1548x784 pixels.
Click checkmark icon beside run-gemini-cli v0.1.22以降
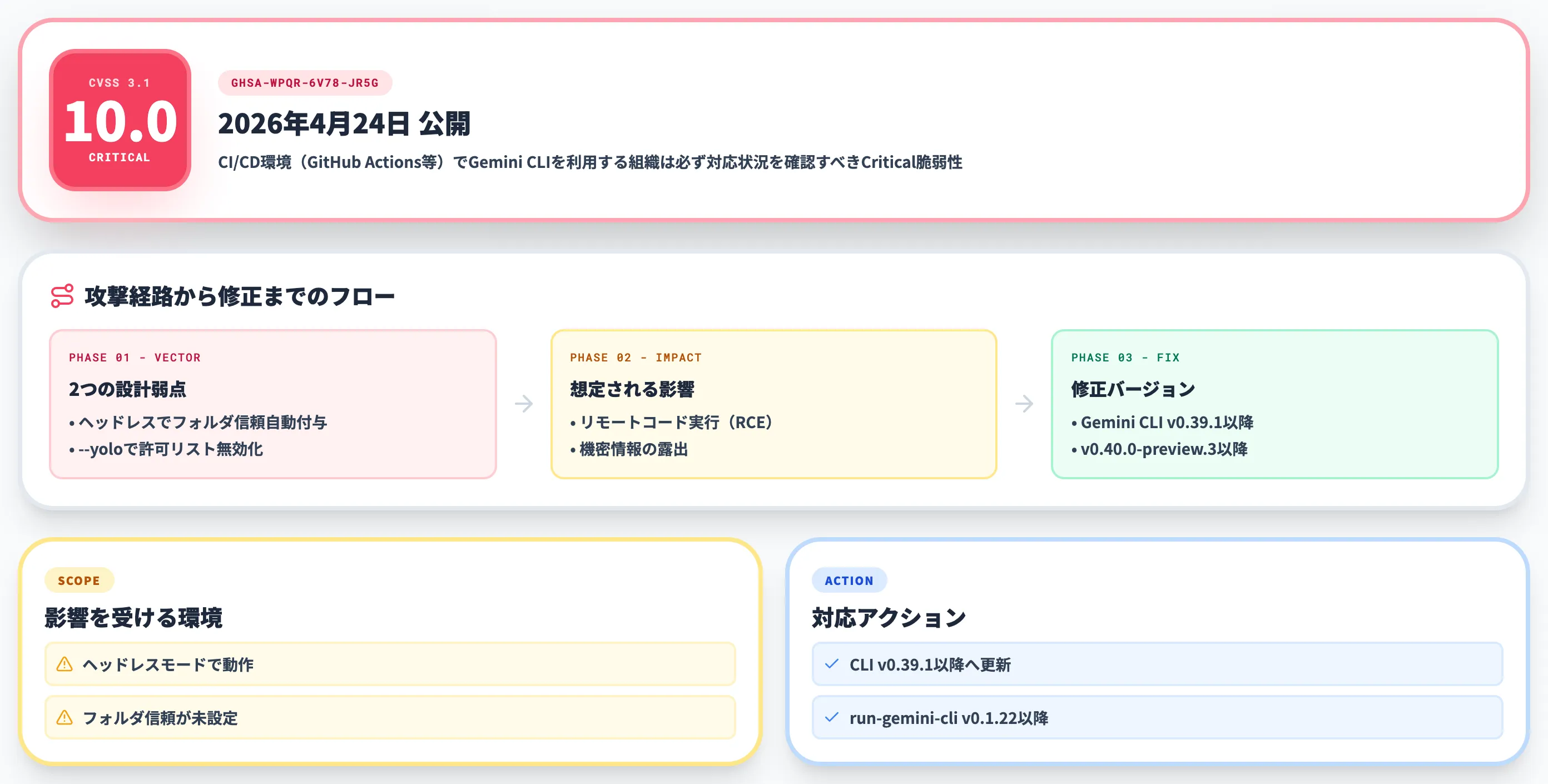point(832,717)
